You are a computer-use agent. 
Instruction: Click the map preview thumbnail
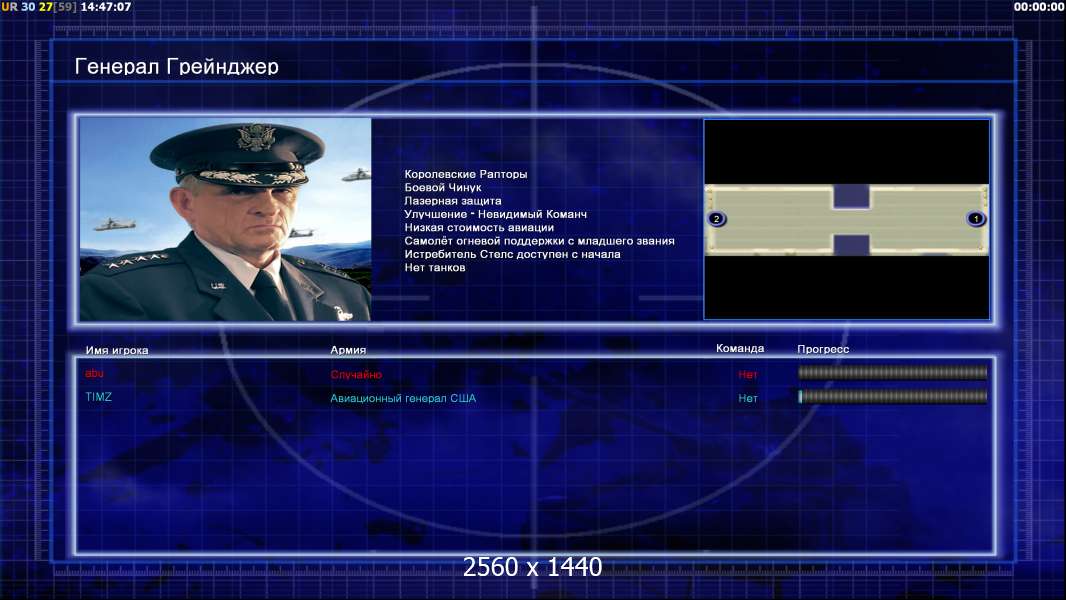coord(846,219)
